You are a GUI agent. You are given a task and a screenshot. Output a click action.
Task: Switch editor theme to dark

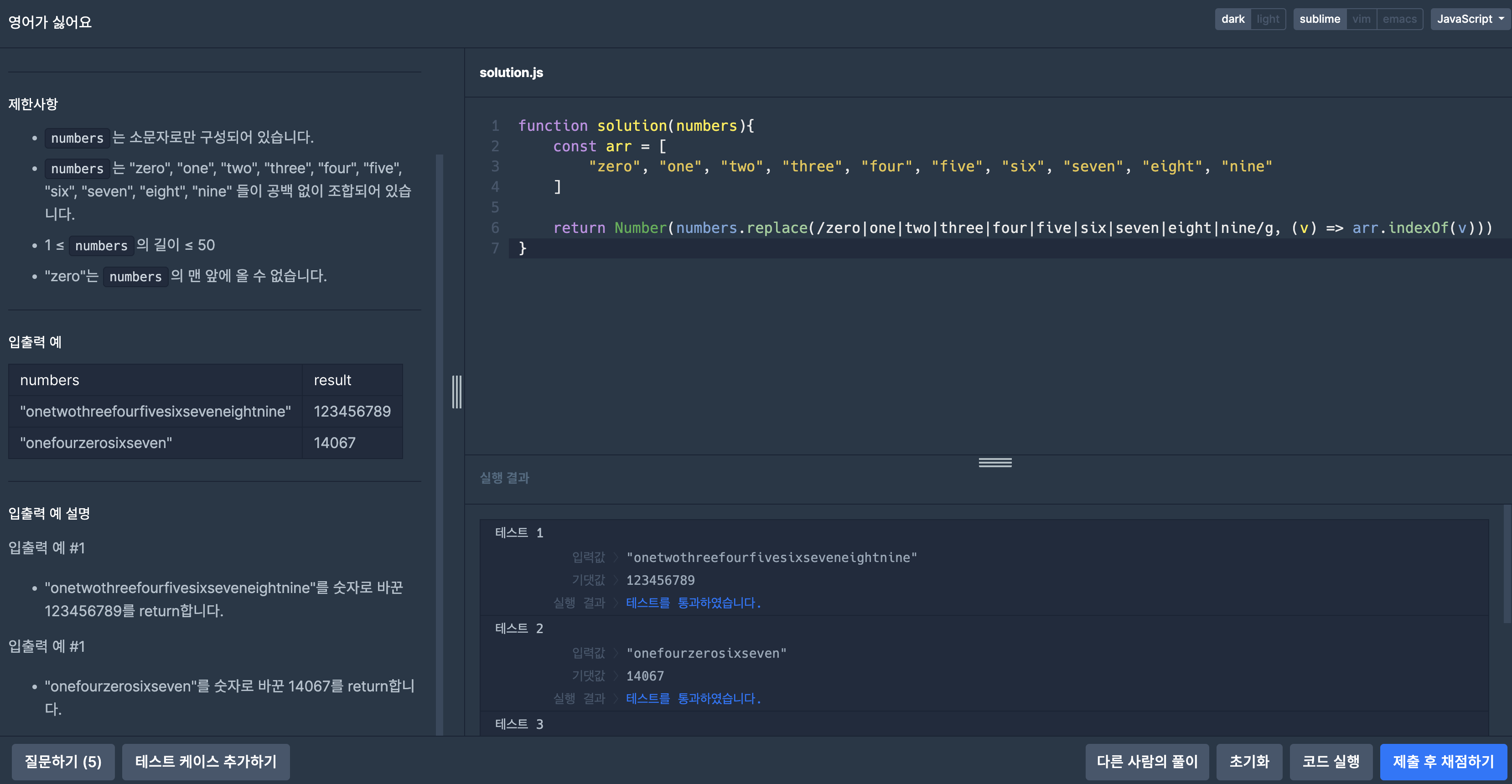[x=1232, y=19]
